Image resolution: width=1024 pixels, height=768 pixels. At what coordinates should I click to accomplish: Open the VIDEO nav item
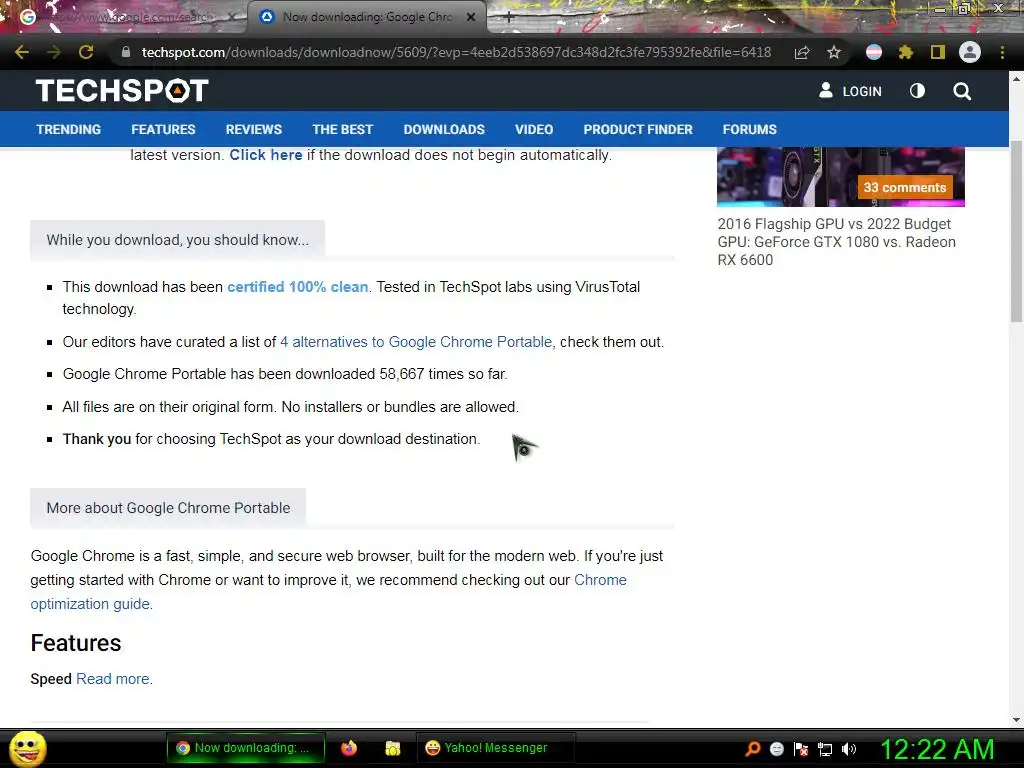(534, 129)
